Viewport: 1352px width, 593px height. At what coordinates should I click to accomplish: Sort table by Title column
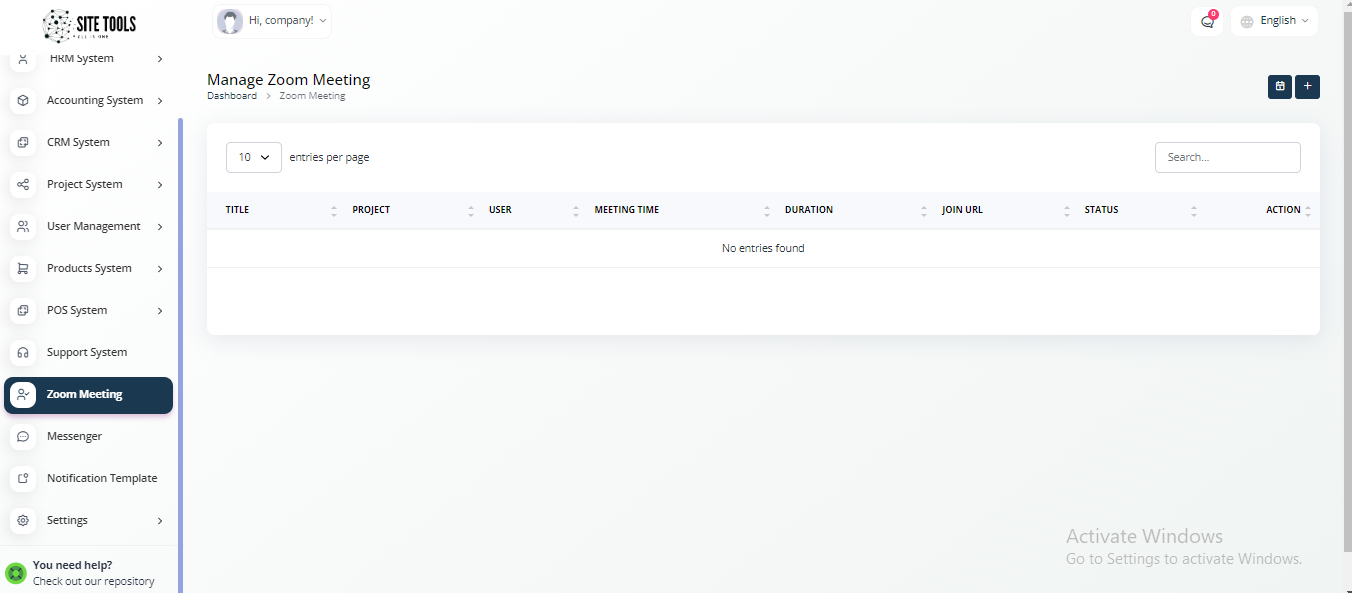(x=237, y=210)
